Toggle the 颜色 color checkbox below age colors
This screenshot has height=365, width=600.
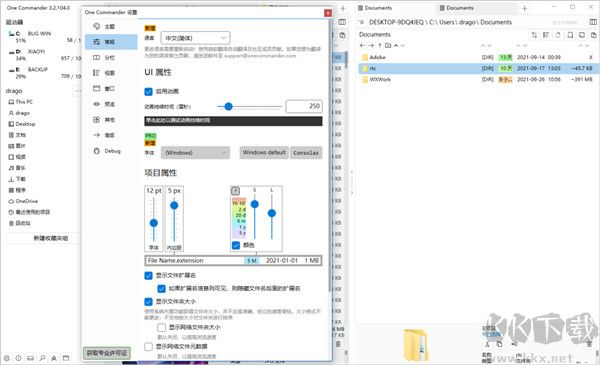236,245
